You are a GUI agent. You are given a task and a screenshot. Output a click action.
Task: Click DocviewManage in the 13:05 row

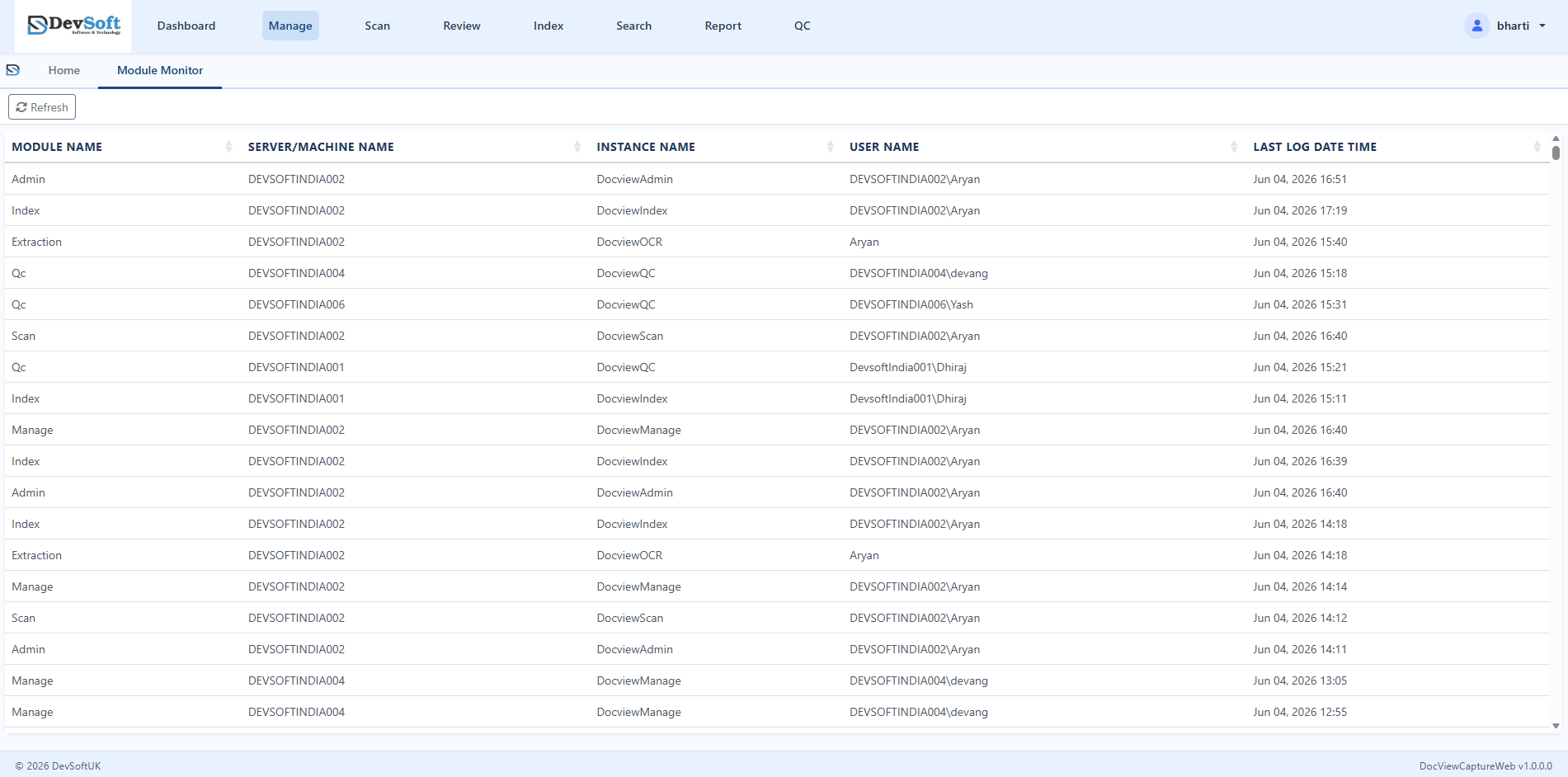pos(639,680)
